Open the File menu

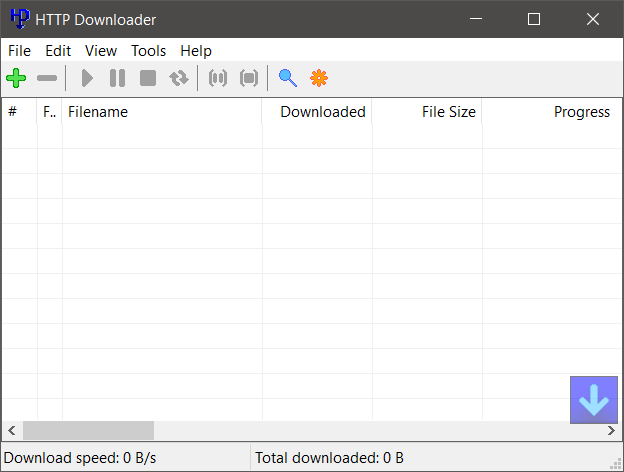[x=19, y=51]
